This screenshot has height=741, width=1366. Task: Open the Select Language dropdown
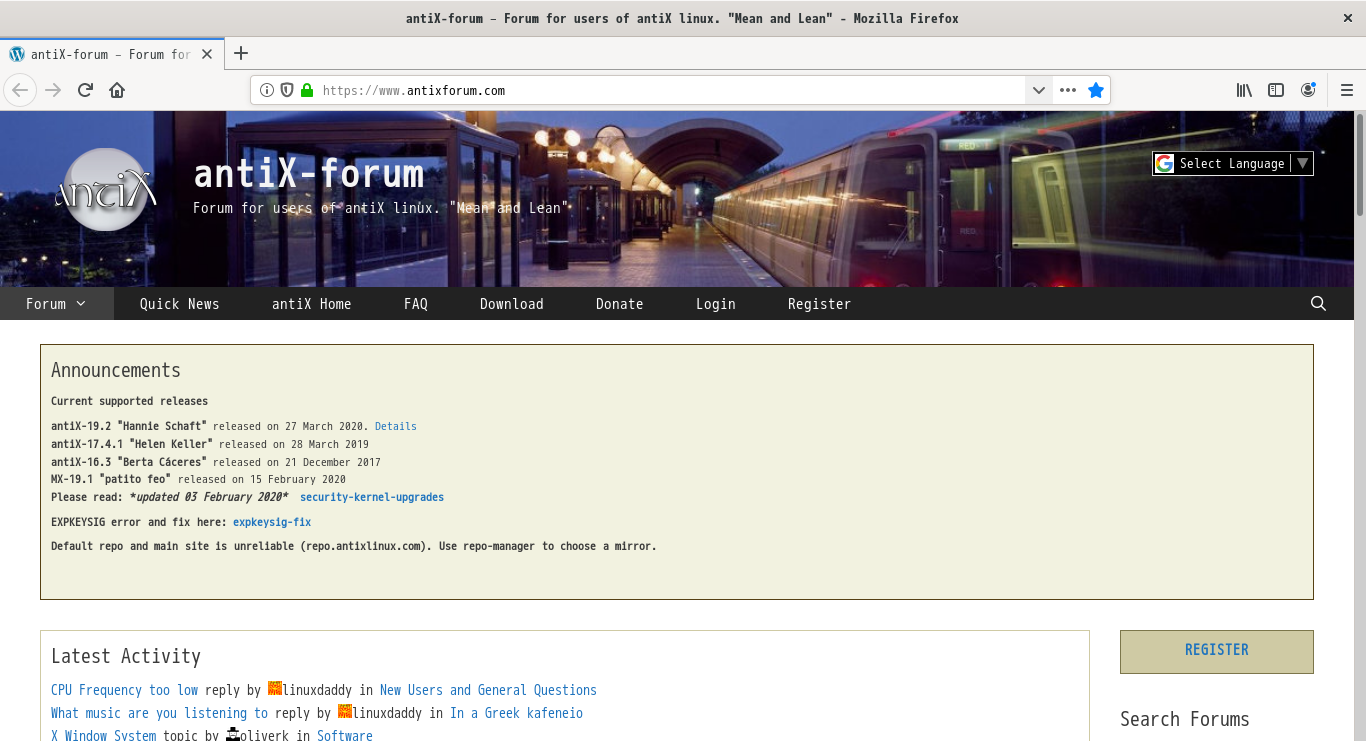[1233, 163]
